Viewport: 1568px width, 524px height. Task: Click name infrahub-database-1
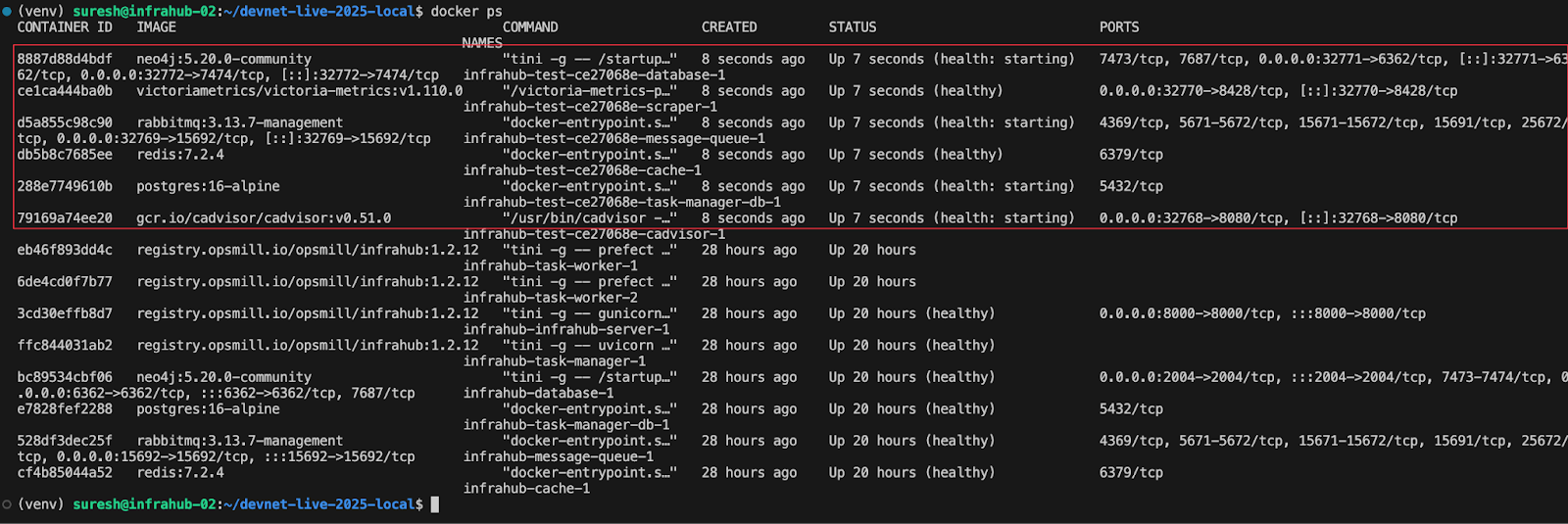click(x=539, y=393)
